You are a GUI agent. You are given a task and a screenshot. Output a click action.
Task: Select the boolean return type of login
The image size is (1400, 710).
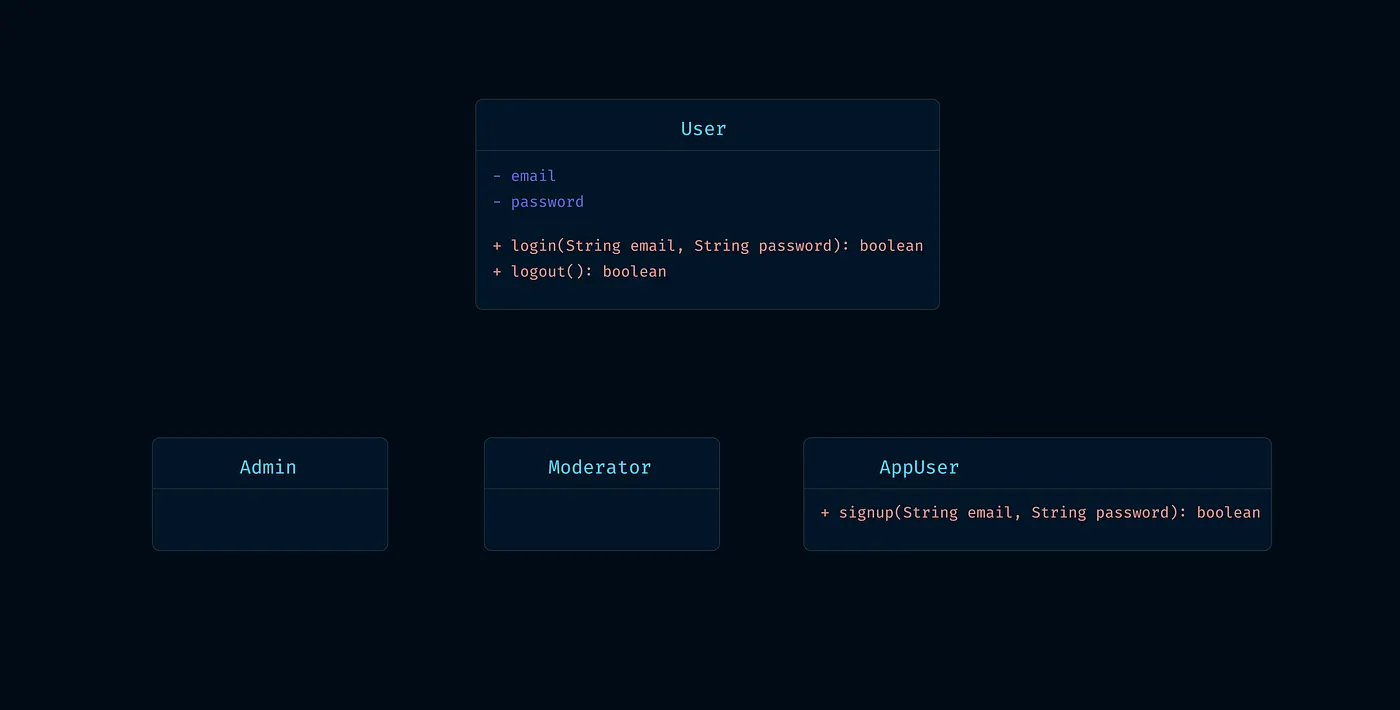890,245
